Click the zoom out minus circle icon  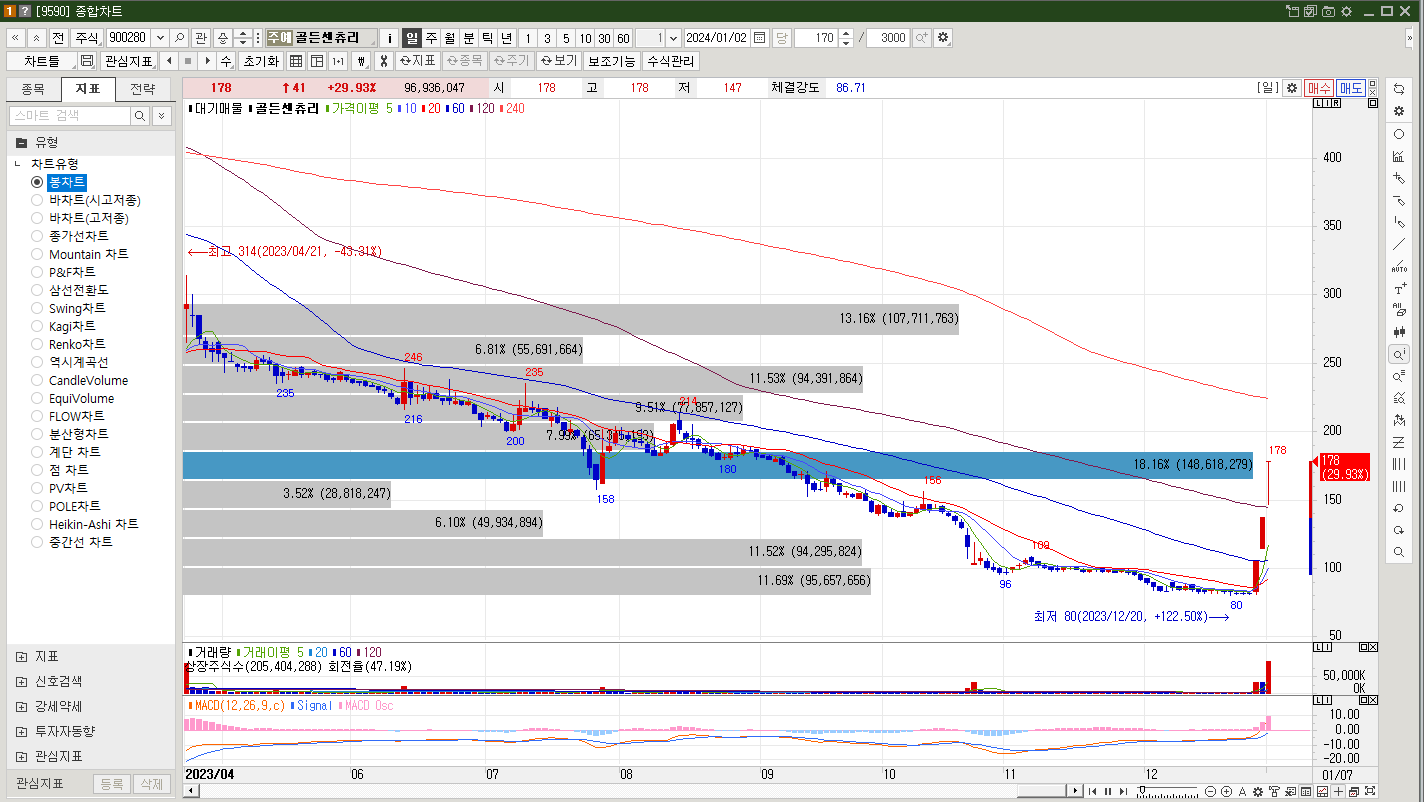pyautogui.click(x=1210, y=791)
